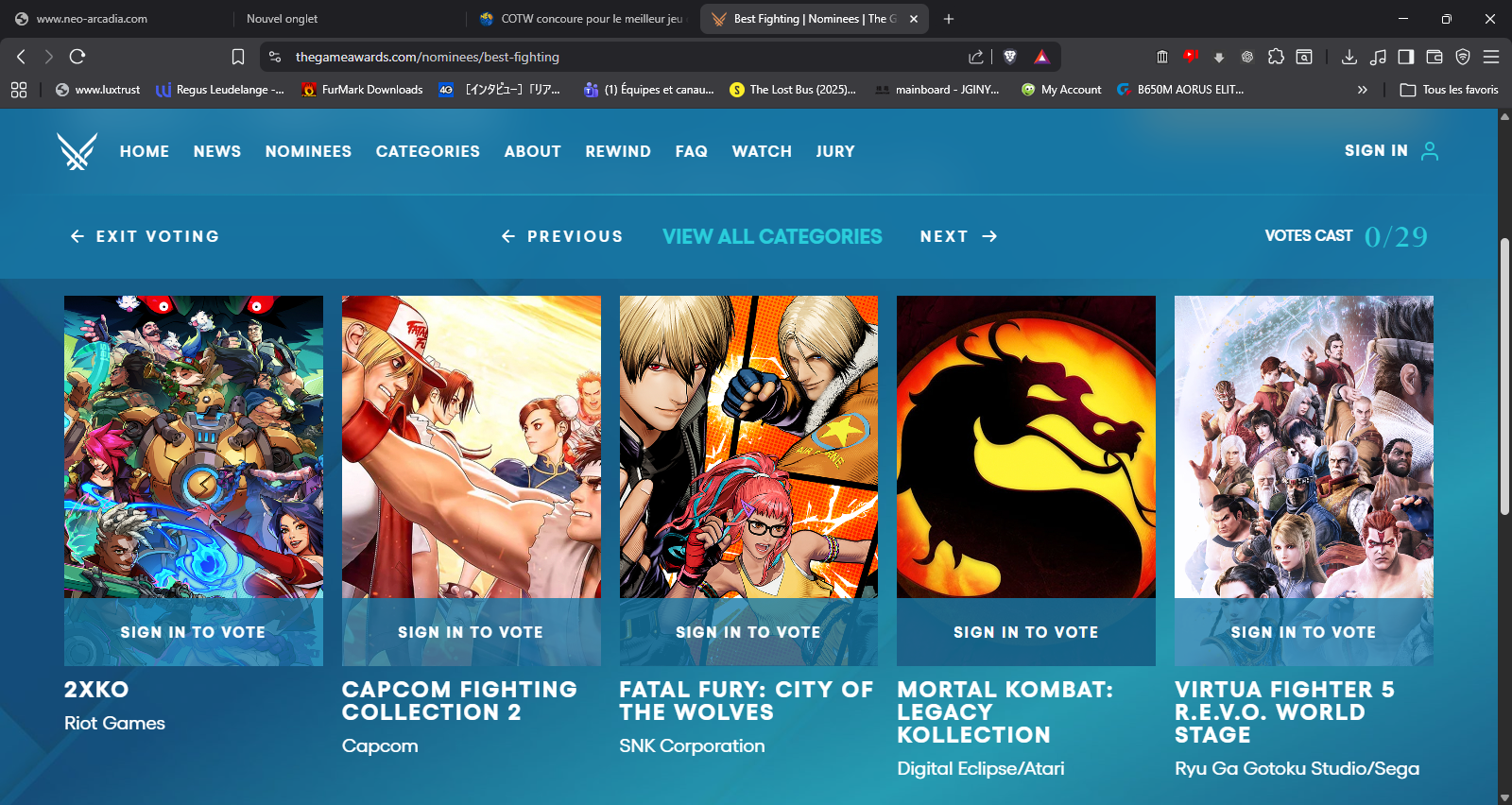Click the Brave Shields lion icon
Screen dimensions: 1512x805
click(1009, 57)
